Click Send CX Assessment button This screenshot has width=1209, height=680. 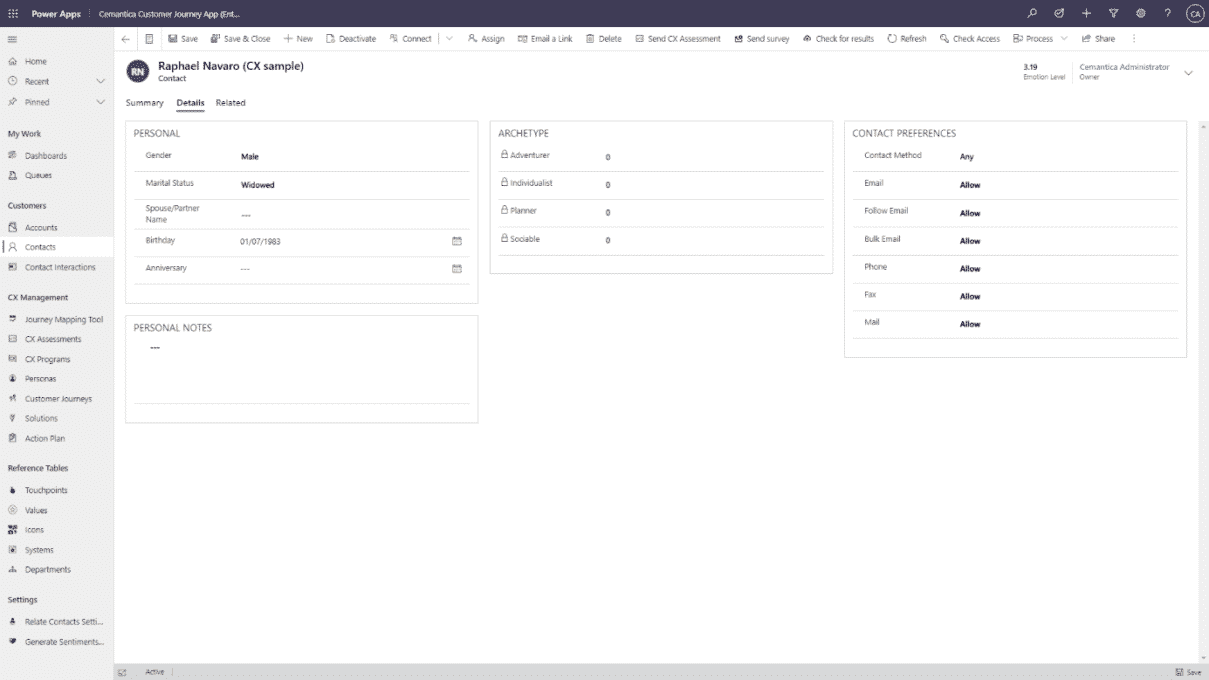(x=678, y=39)
